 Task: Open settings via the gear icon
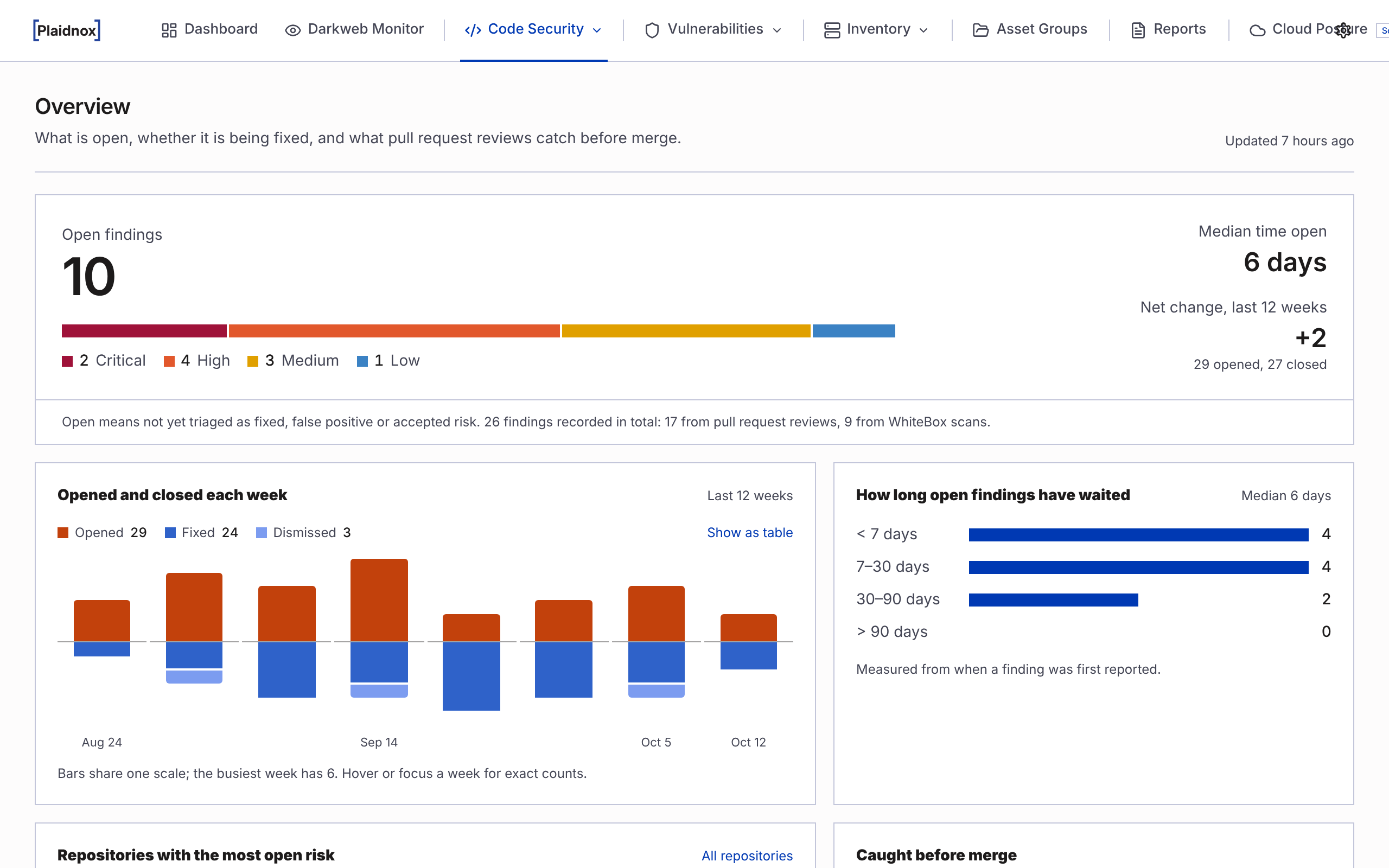1343,30
